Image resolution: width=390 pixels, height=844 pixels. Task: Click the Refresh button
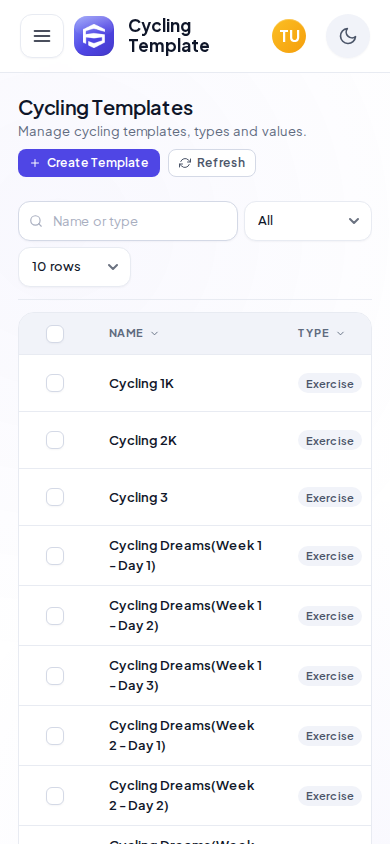212,163
